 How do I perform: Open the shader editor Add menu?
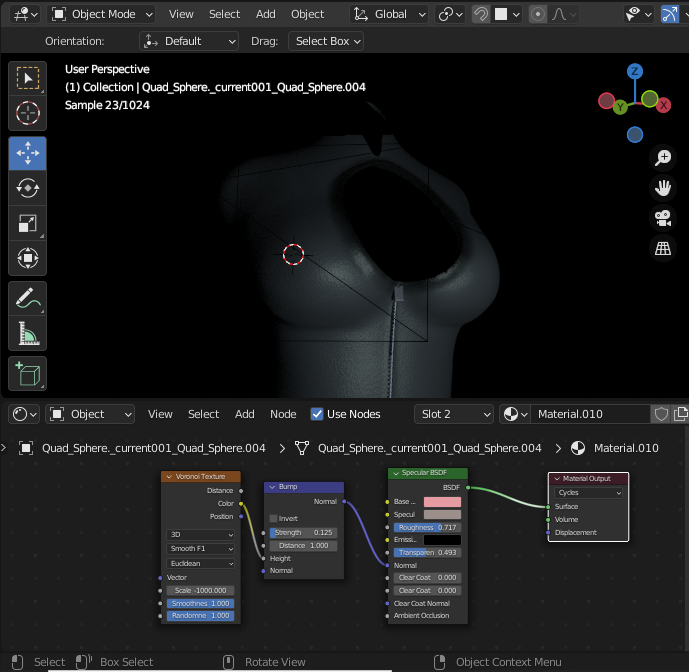[x=244, y=414]
